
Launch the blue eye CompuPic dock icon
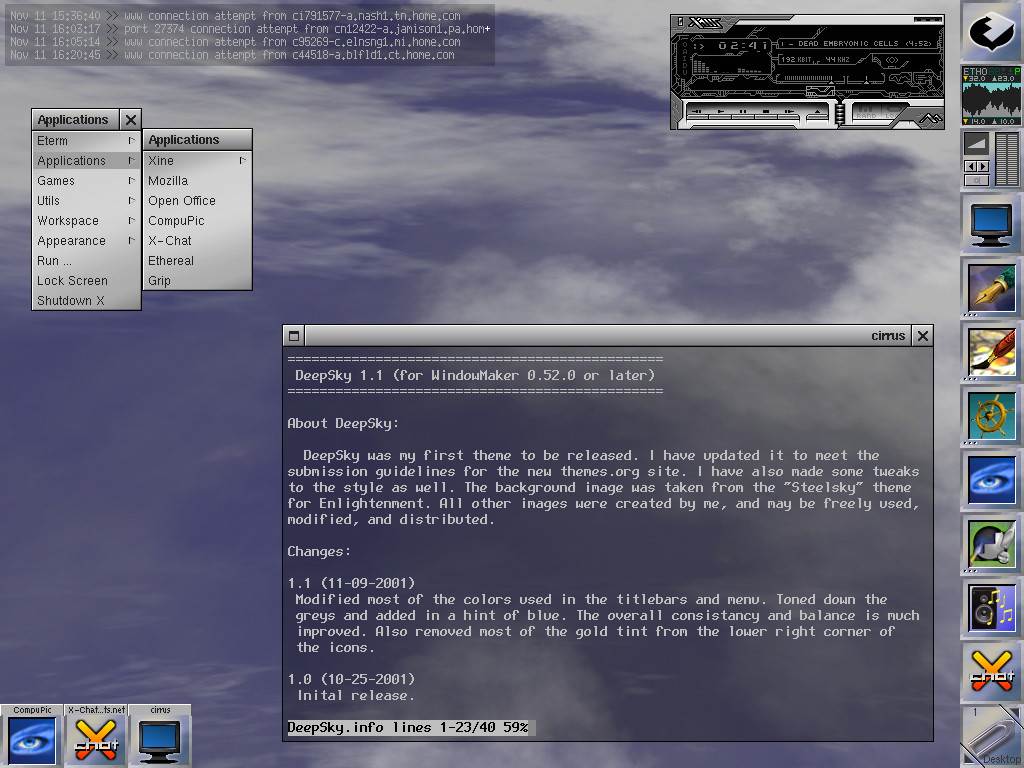[991, 479]
